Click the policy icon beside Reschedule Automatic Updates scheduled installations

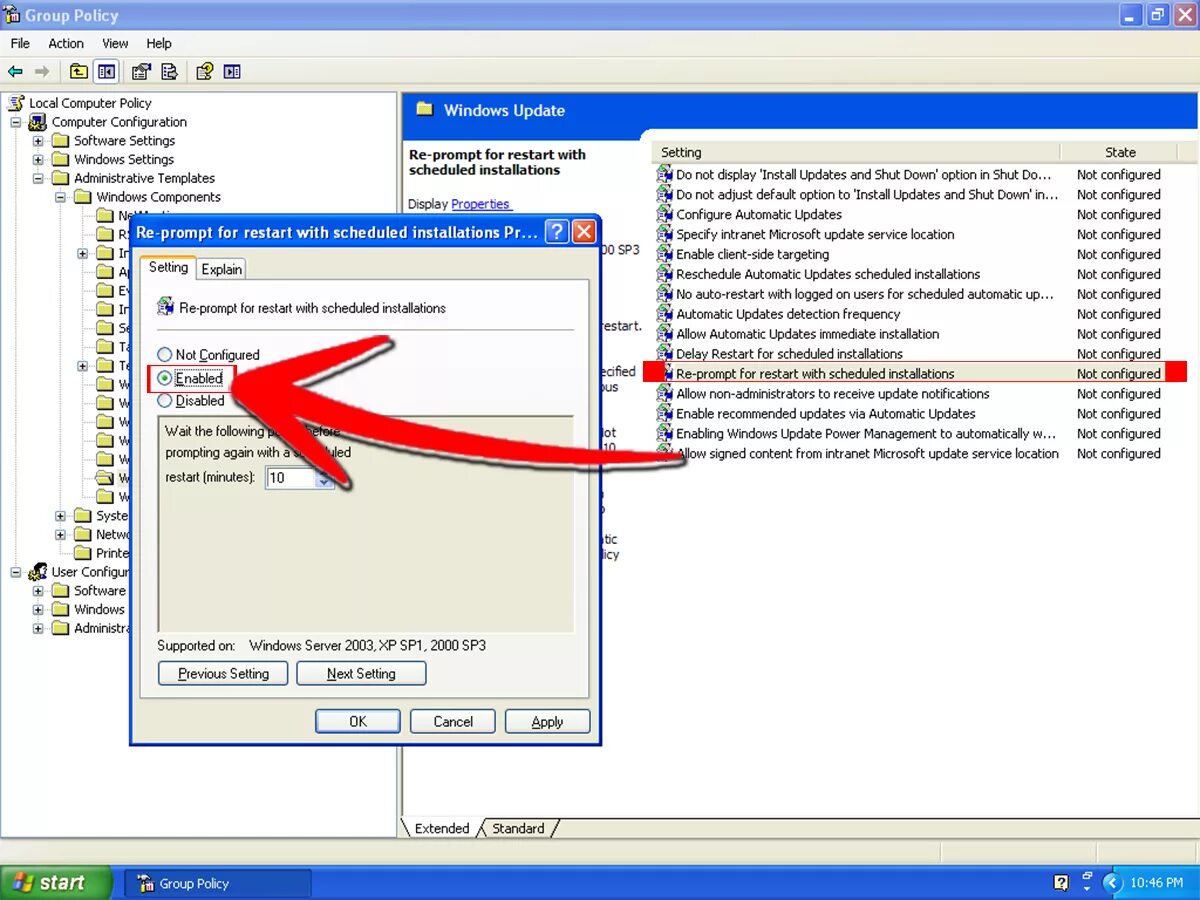(x=665, y=274)
